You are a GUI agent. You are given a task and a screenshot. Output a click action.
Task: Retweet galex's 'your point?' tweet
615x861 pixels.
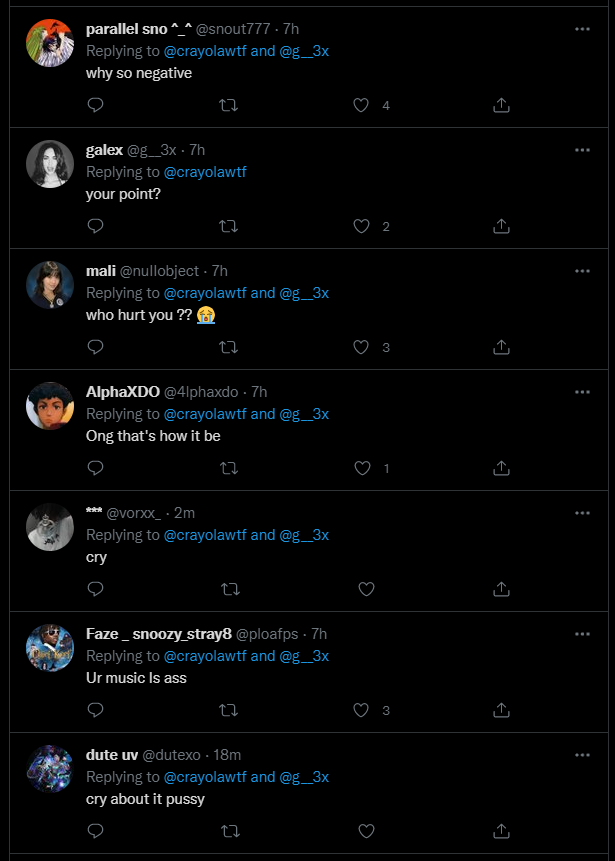229,226
